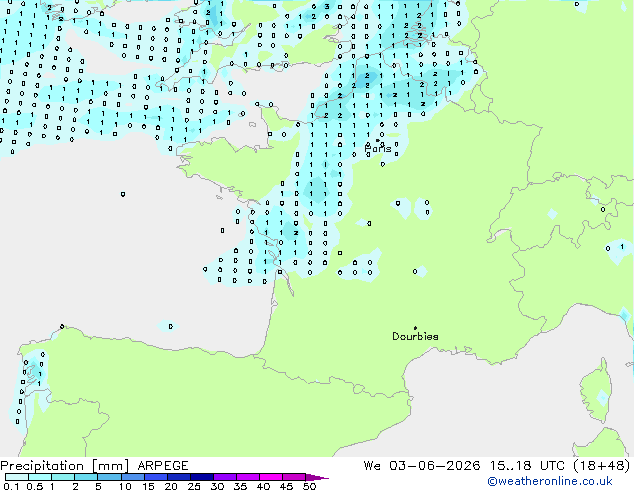Pick the 0.5–1 mm light cyan swatch
Image resolution: width=634 pixels, height=490 pixels.
40,477
